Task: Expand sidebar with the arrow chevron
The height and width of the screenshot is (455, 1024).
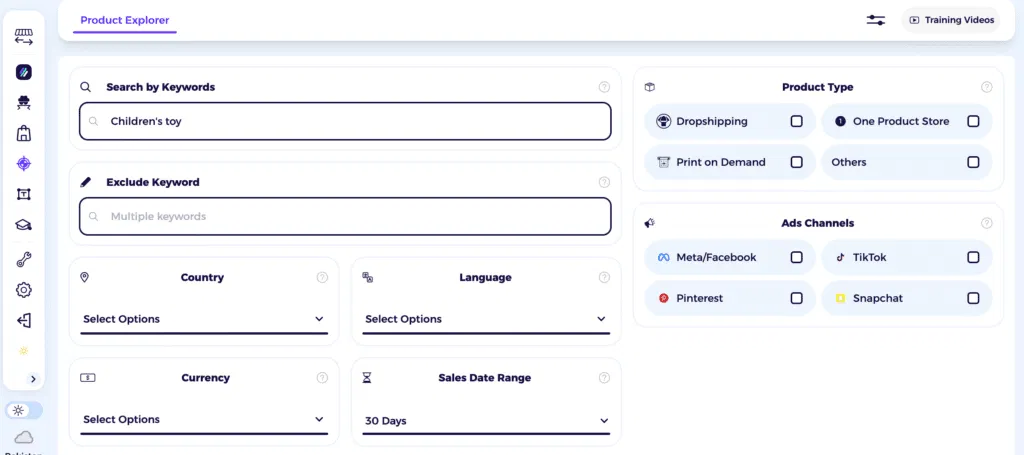Action: click(33, 379)
